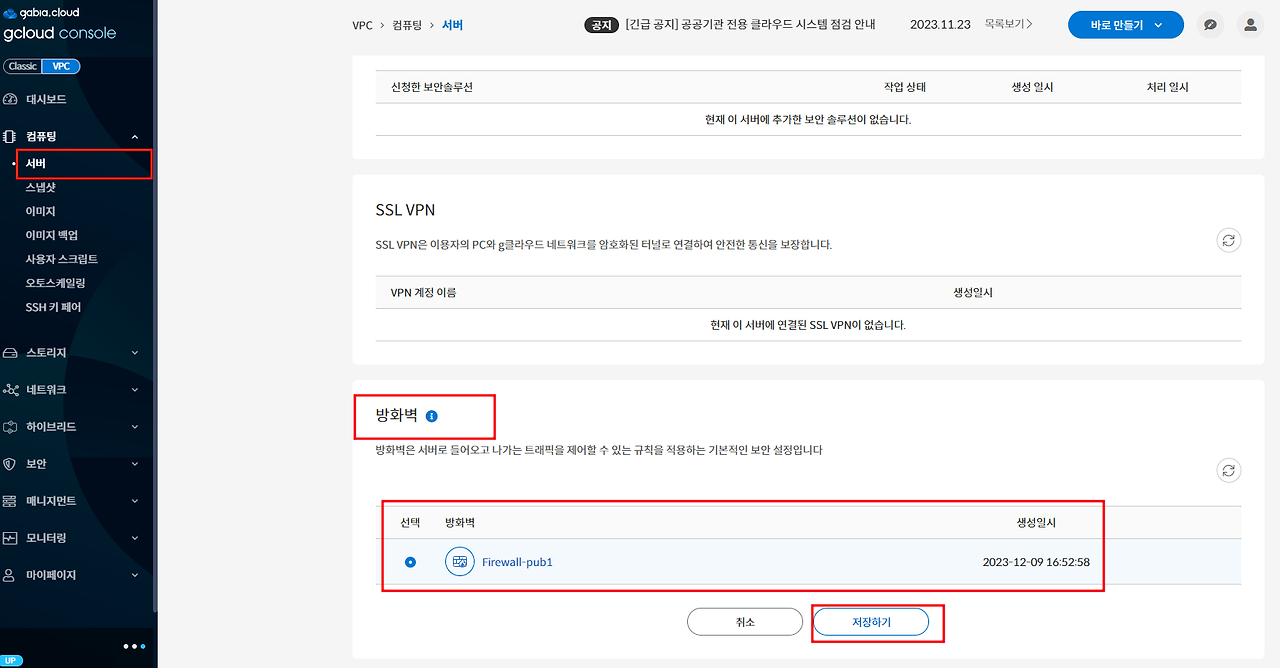1280x668 pixels.
Task: Click the info icon next to 방화벽
Action: [x=431, y=416]
